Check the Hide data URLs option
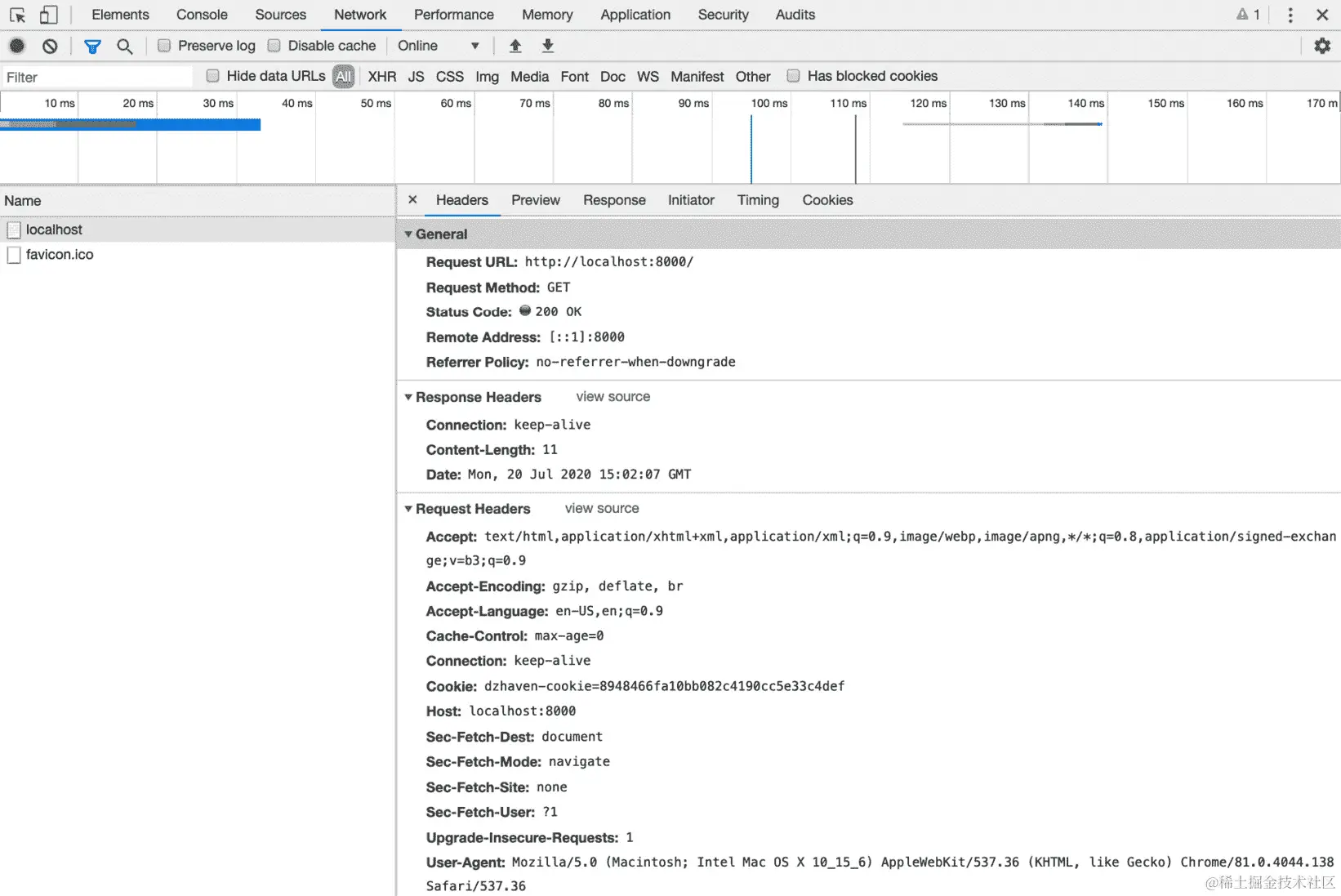 coord(213,75)
